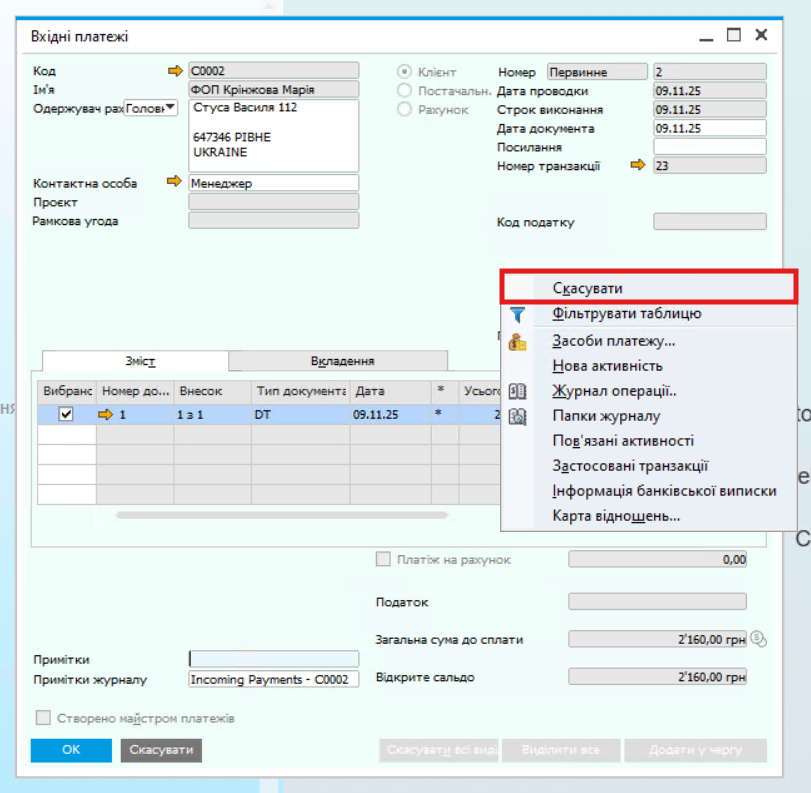Screen dimensions: 811x793
Task: Click the transaction number link arrow beside 23
Action: coord(638,166)
